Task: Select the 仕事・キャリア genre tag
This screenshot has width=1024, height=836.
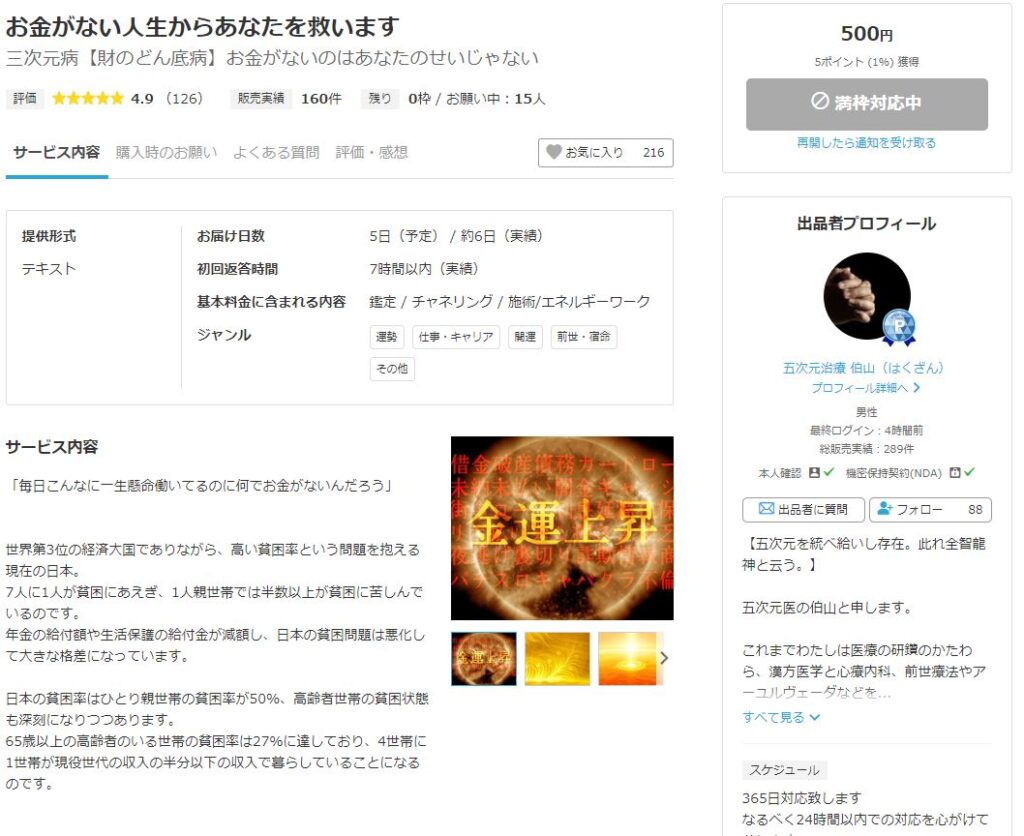Action: (456, 337)
